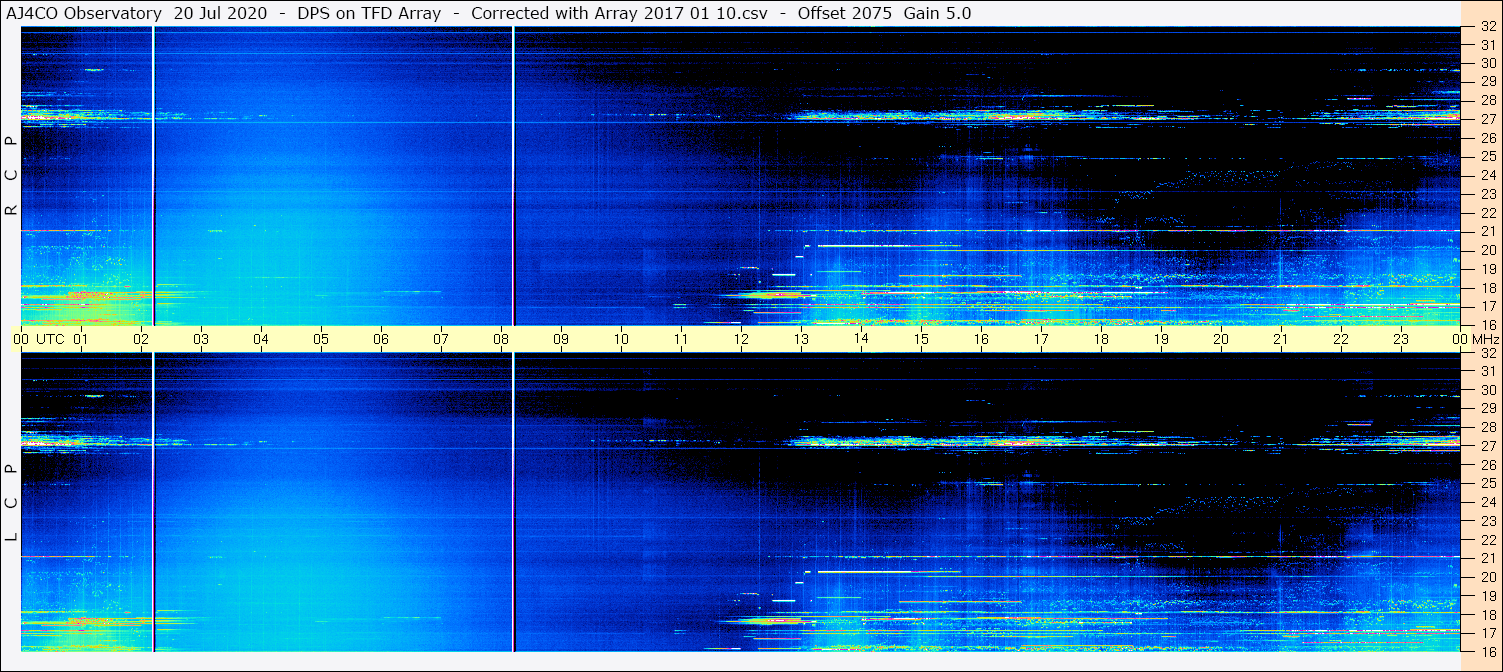
Task: Click the 32 MHz tick on LCP frequency scale
Action: tap(1487, 353)
